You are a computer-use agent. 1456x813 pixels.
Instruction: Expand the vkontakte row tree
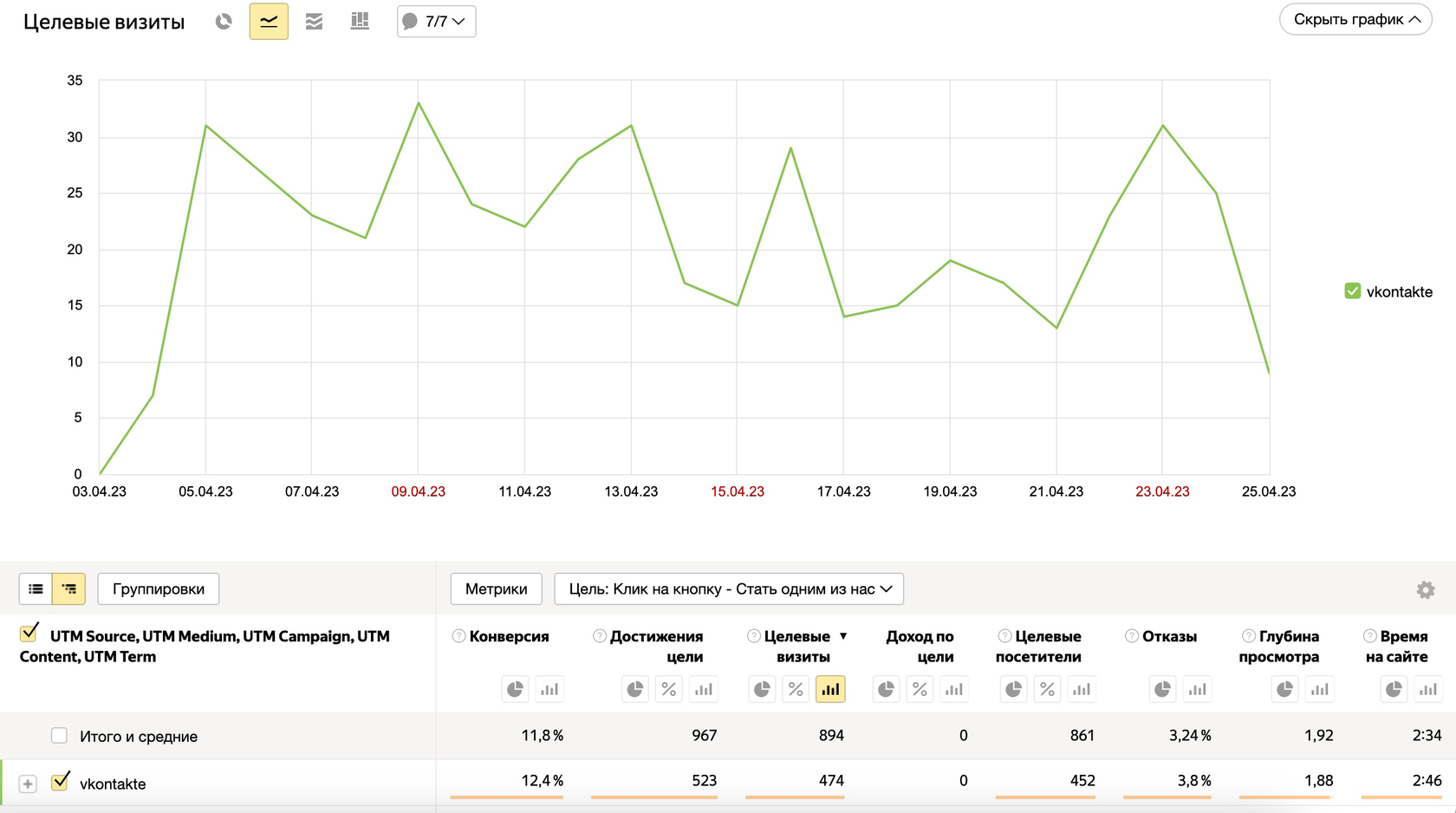click(x=28, y=784)
